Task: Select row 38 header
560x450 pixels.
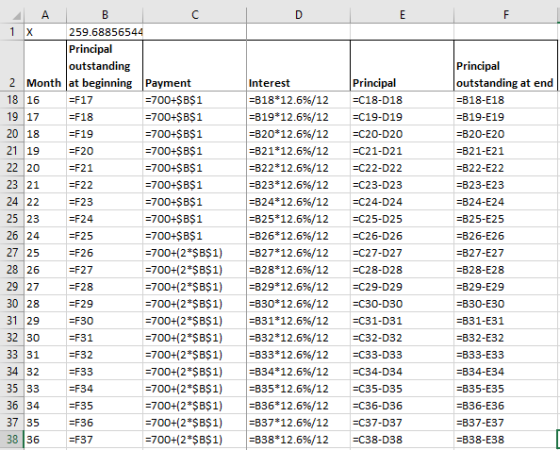Action: pyautogui.click(x=12, y=439)
